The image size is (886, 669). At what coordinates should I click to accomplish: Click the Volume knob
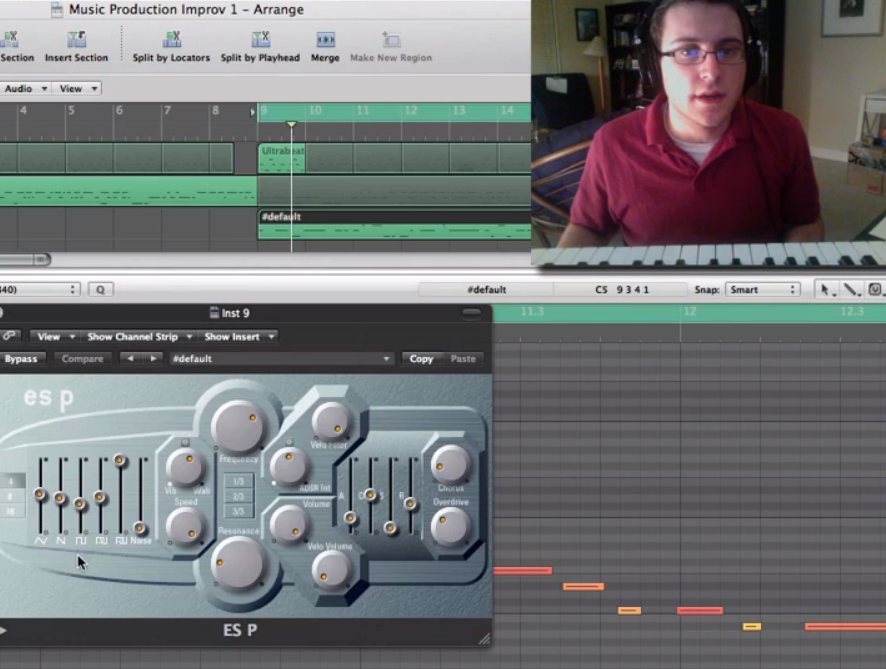(289, 524)
